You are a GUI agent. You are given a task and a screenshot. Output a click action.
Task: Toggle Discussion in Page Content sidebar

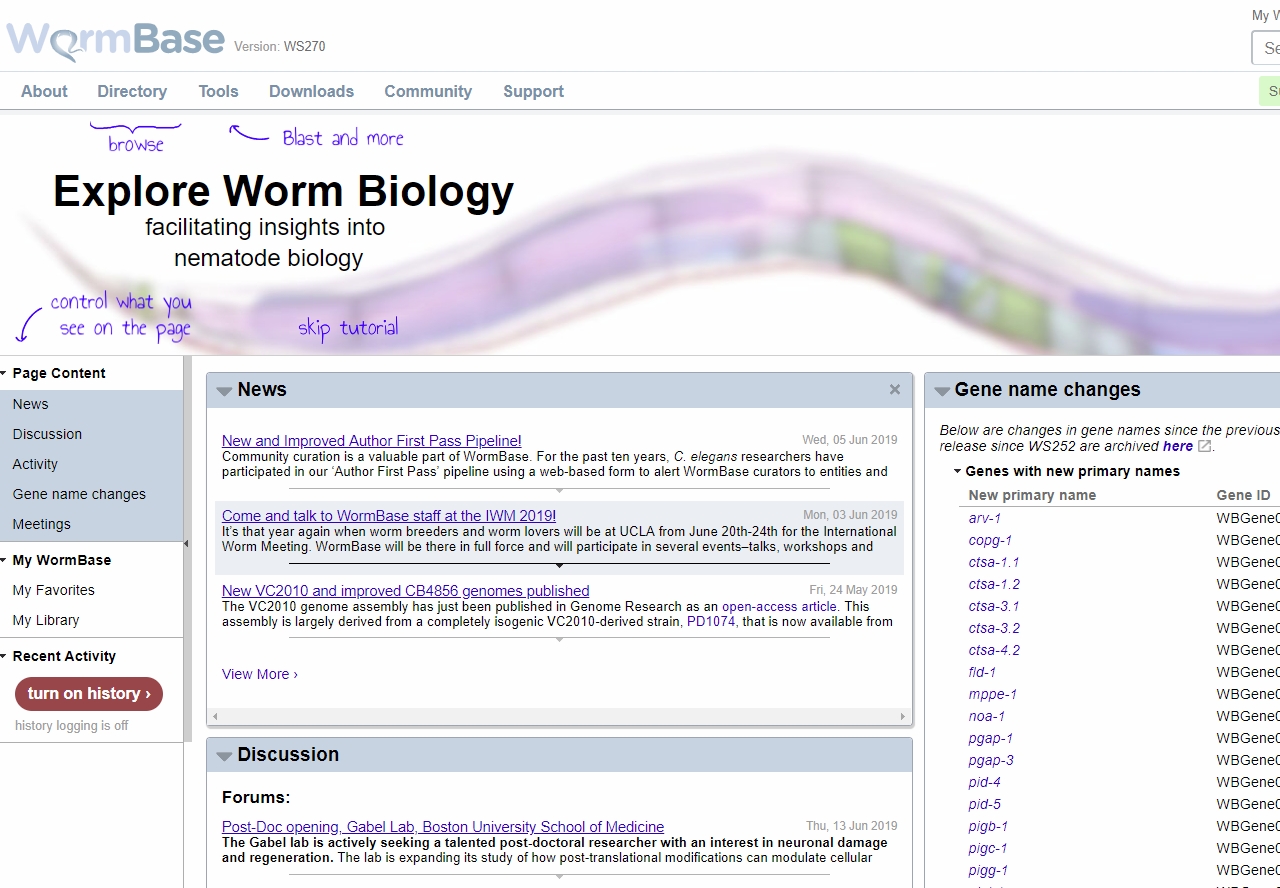91,434
